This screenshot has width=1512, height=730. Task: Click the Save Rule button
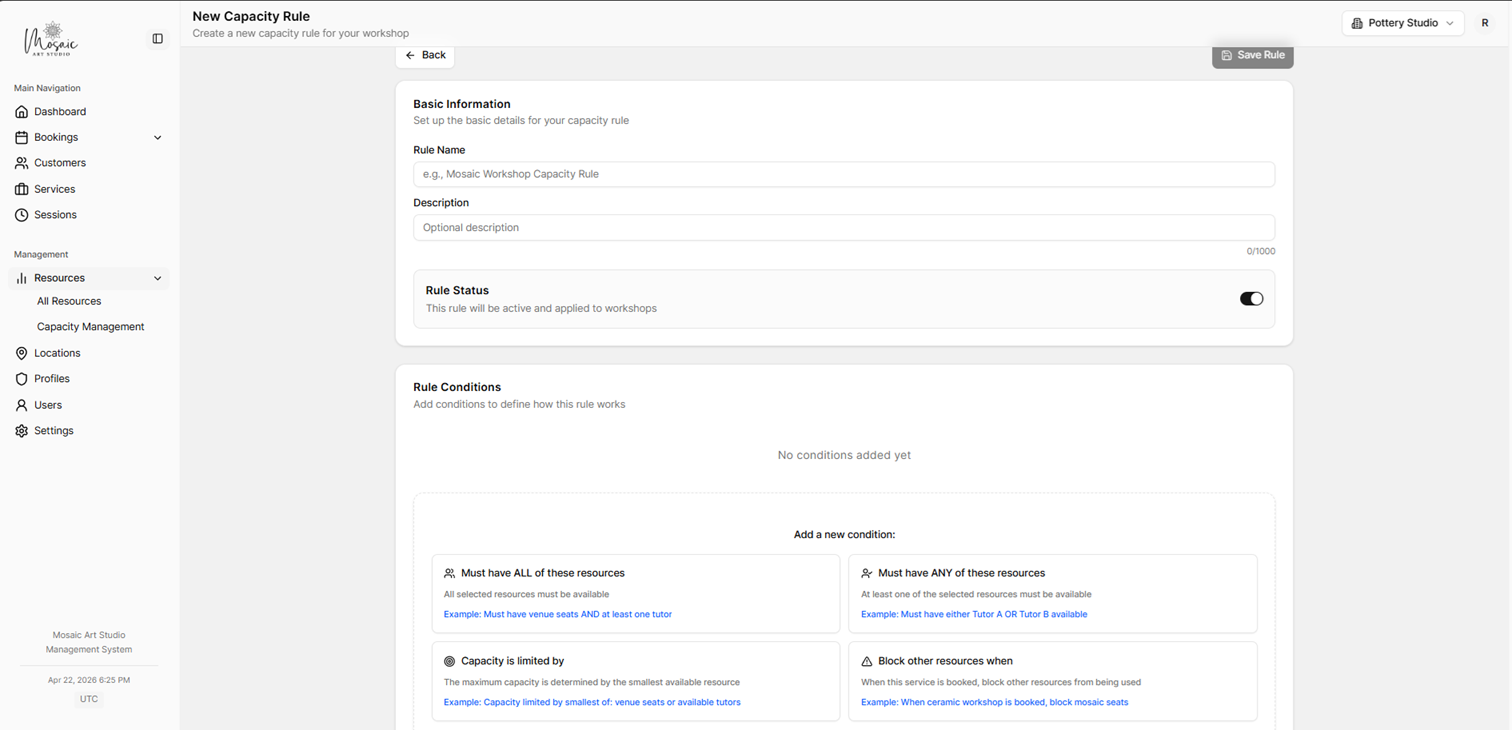(x=1252, y=55)
